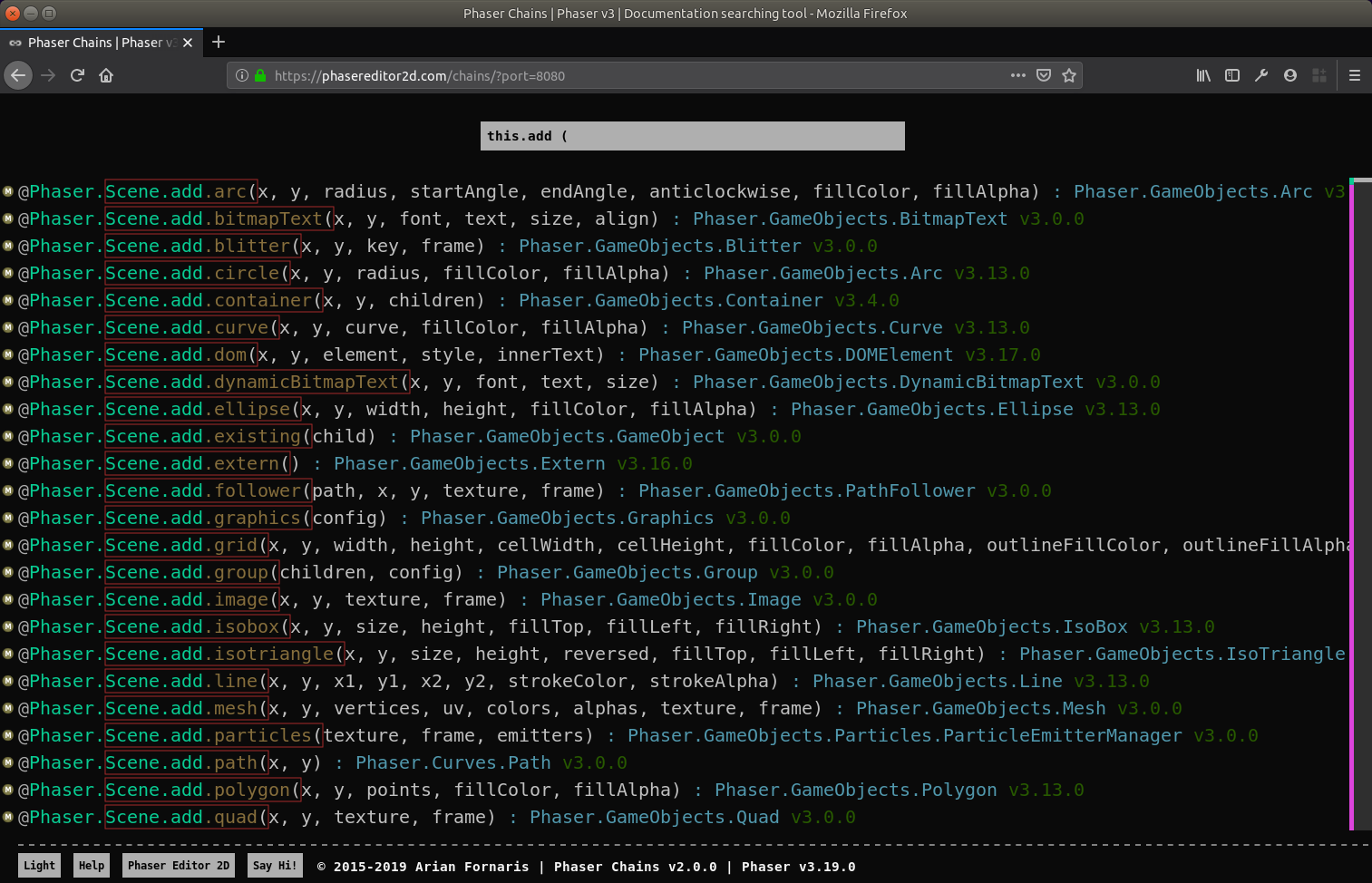Click the forward navigation arrow
This screenshot has width=1372, height=883.
click(48, 75)
